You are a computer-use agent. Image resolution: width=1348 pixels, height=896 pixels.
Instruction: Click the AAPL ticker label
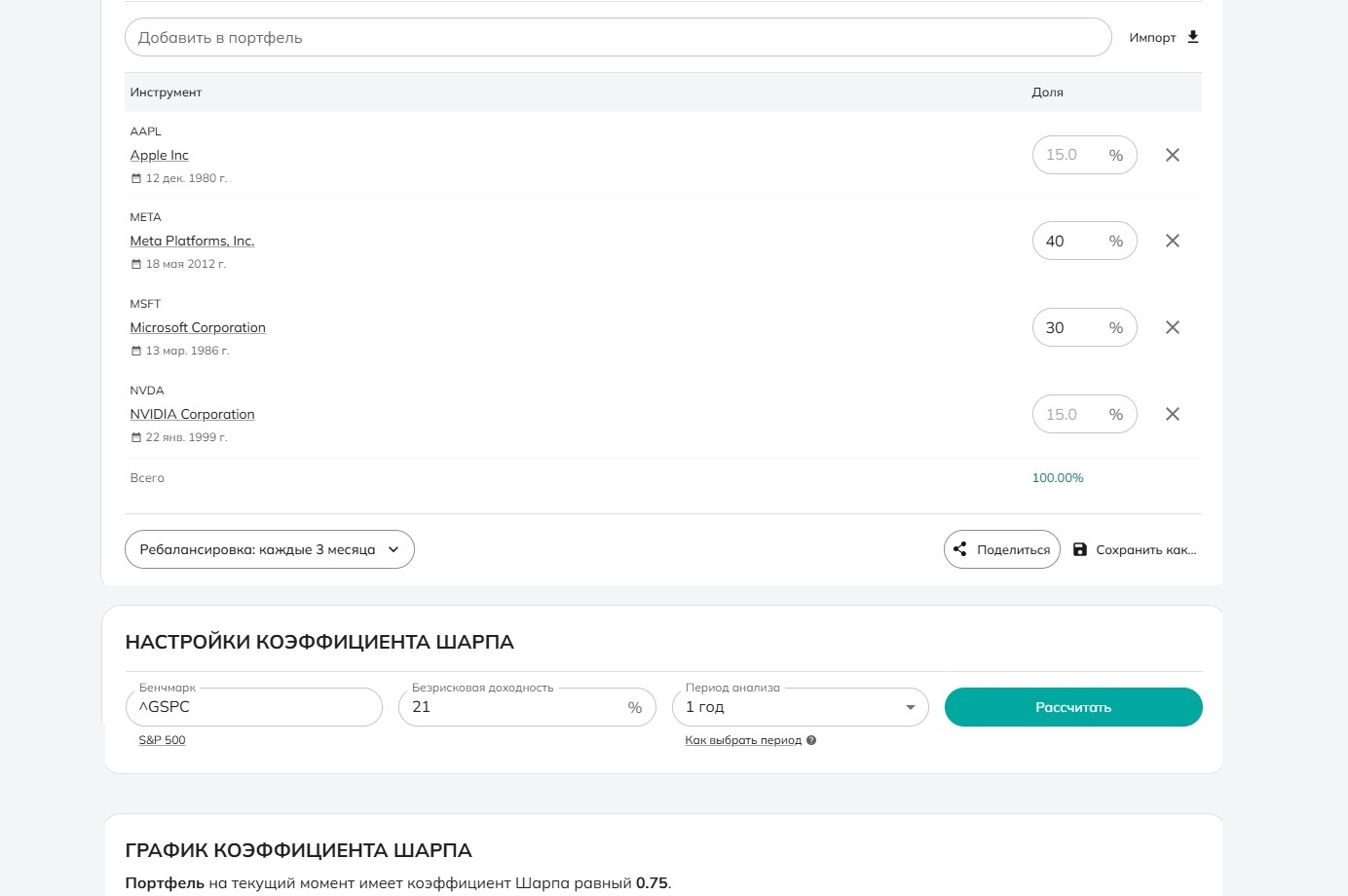tap(145, 131)
